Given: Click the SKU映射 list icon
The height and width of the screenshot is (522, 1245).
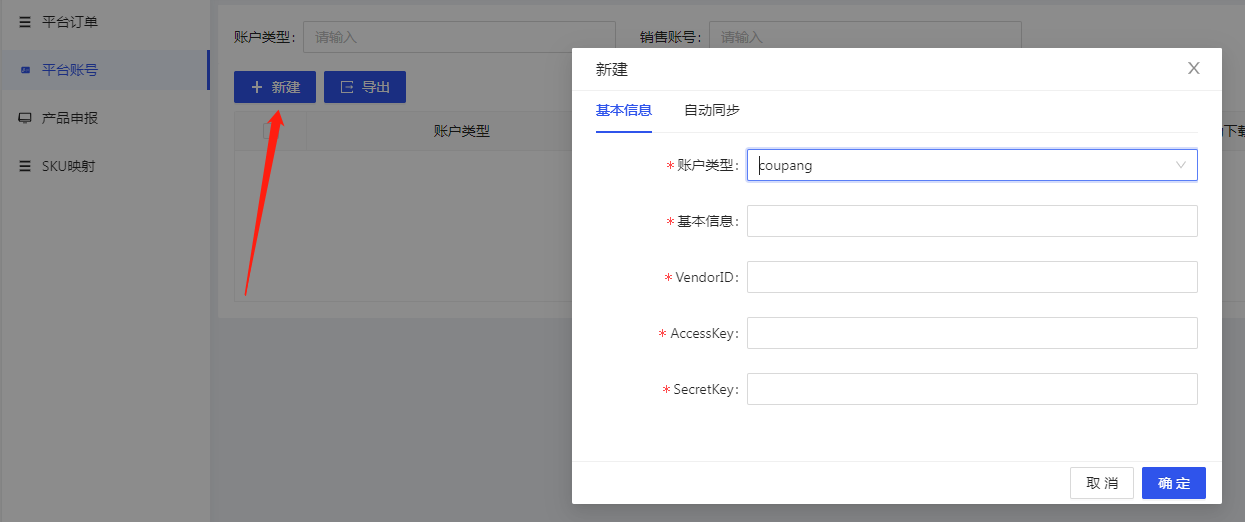Looking at the screenshot, I should pyautogui.click(x=25, y=166).
